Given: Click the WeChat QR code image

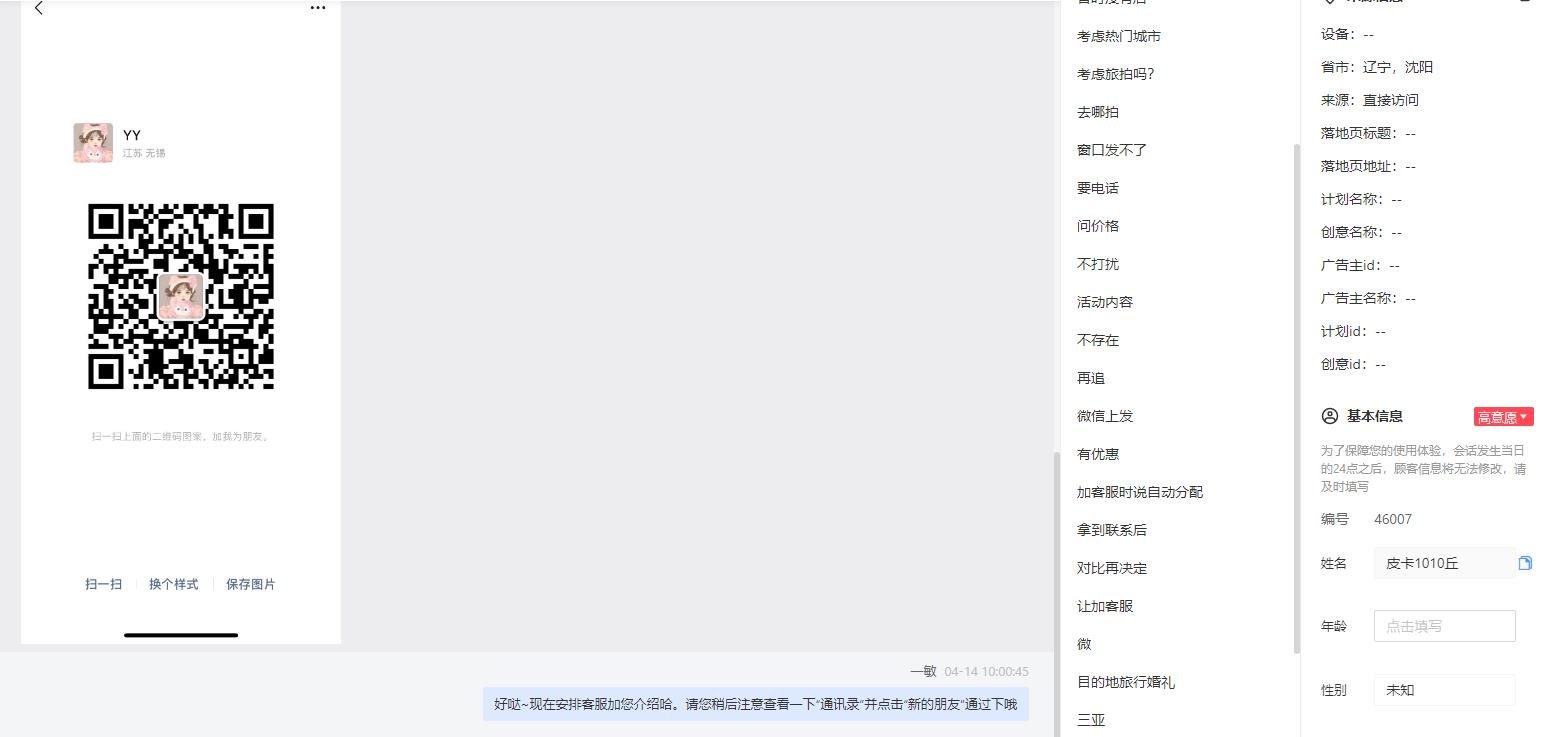Looking at the screenshot, I should click(x=181, y=296).
